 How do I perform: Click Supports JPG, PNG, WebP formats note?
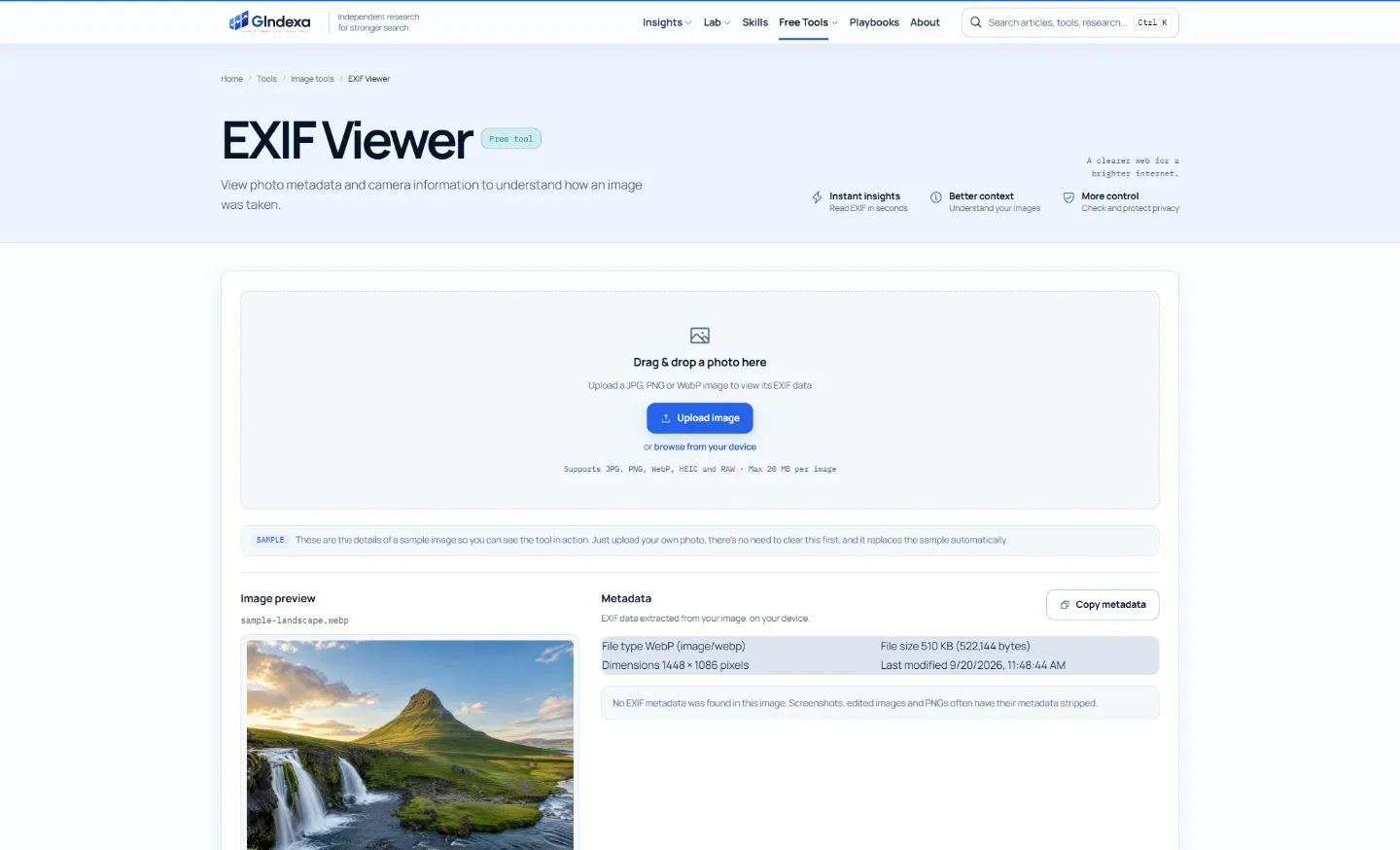[x=700, y=469]
